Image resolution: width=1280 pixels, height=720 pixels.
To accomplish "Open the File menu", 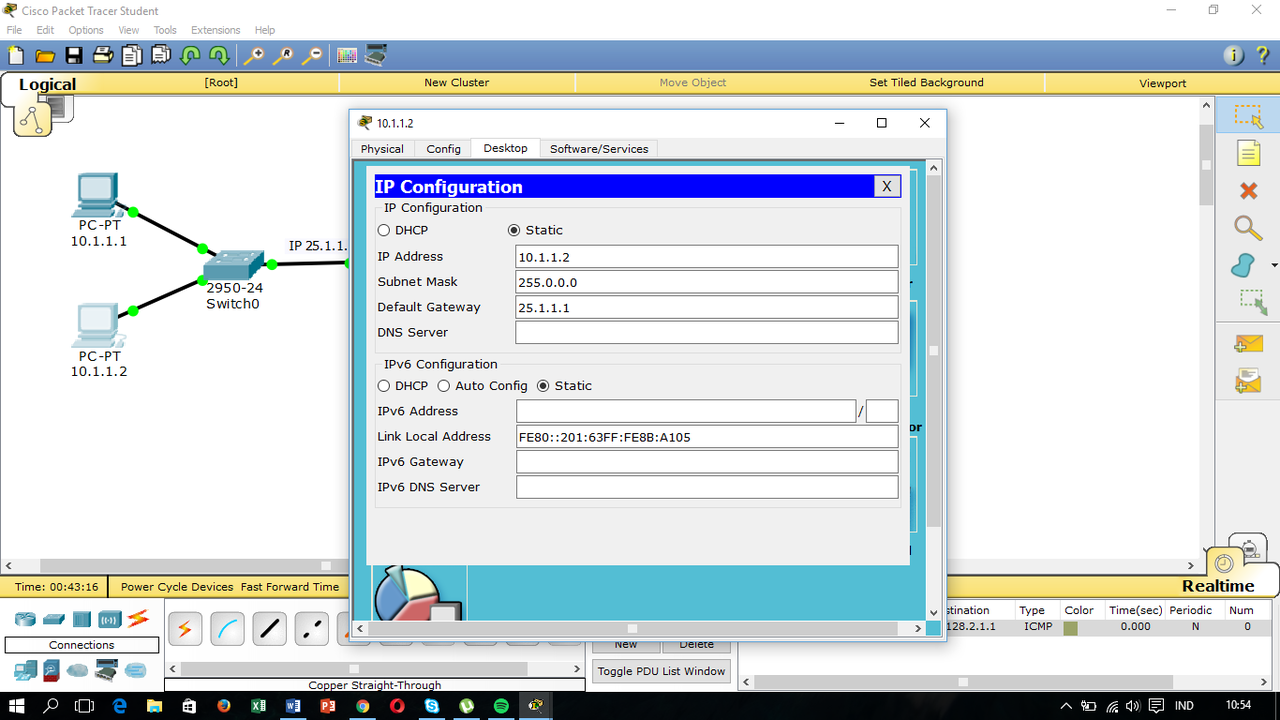I will tap(14, 30).
